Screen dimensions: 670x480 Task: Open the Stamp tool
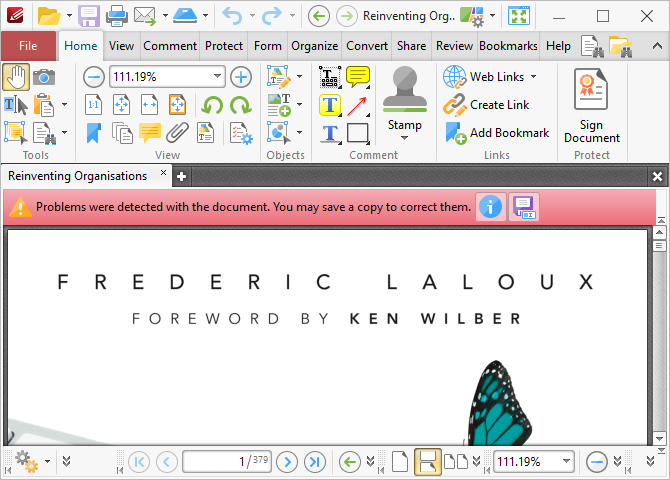pos(405,104)
